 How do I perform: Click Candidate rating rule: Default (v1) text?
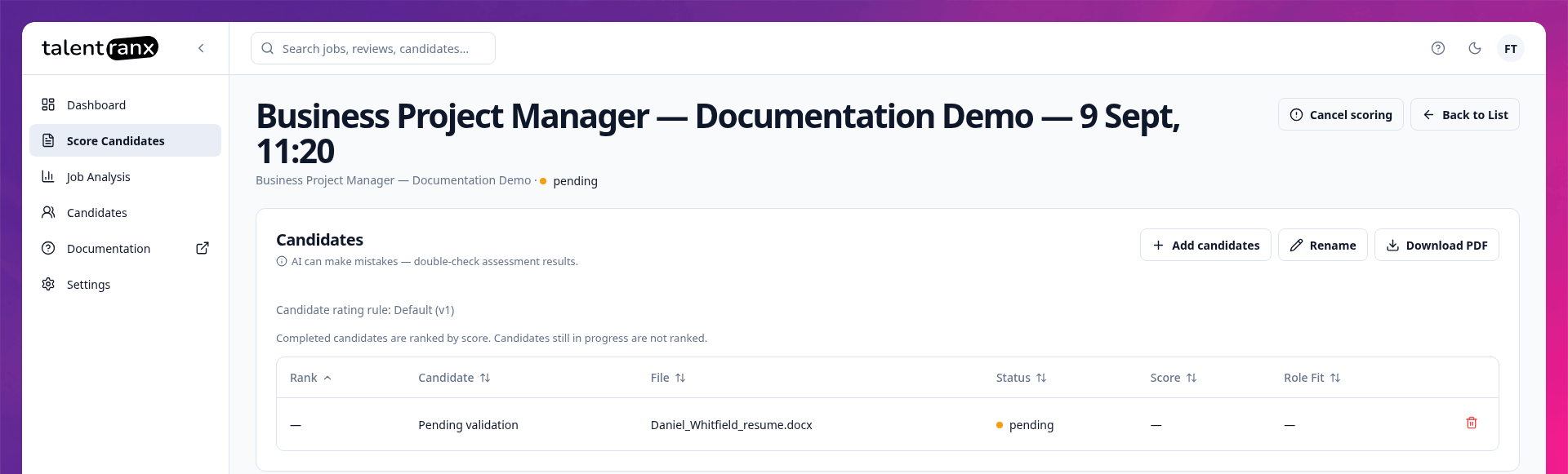tap(365, 310)
